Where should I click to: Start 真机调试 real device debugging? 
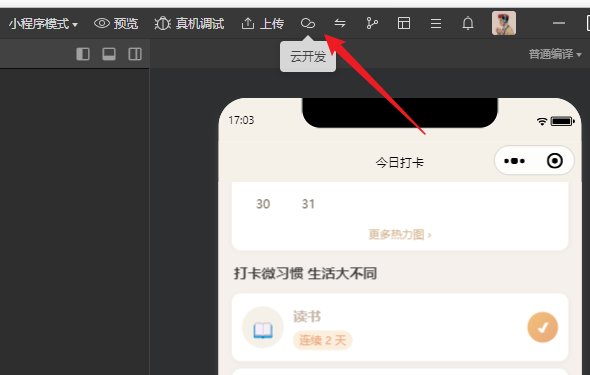click(x=189, y=24)
